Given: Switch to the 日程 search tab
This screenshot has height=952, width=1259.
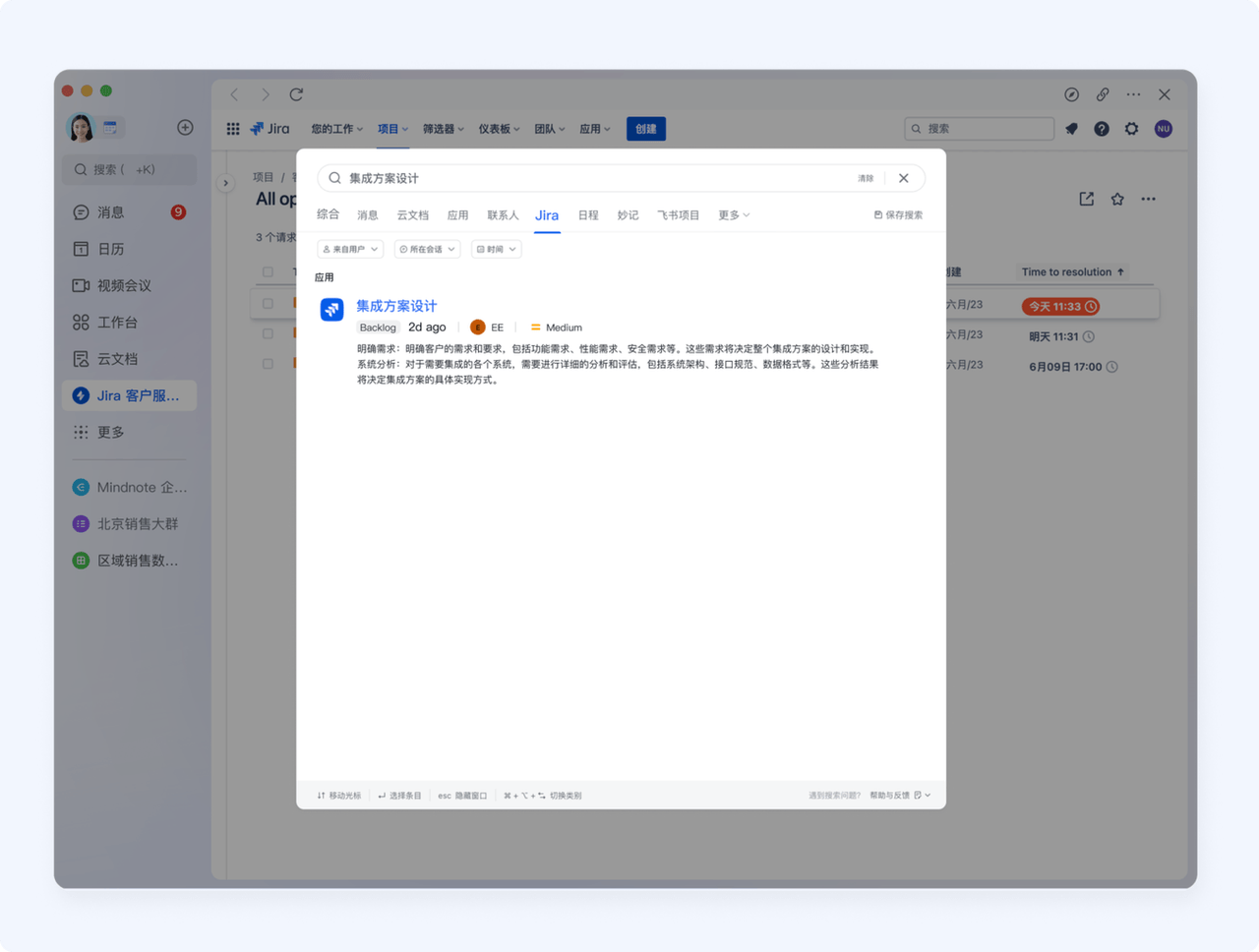Looking at the screenshot, I should tap(588, 214).
